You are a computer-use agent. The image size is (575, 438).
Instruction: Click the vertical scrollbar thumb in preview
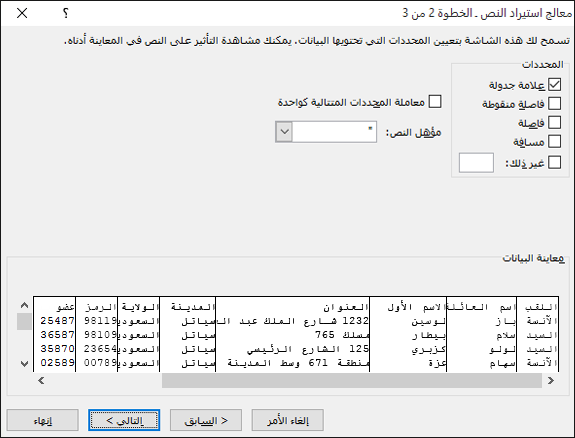point(24,321)
